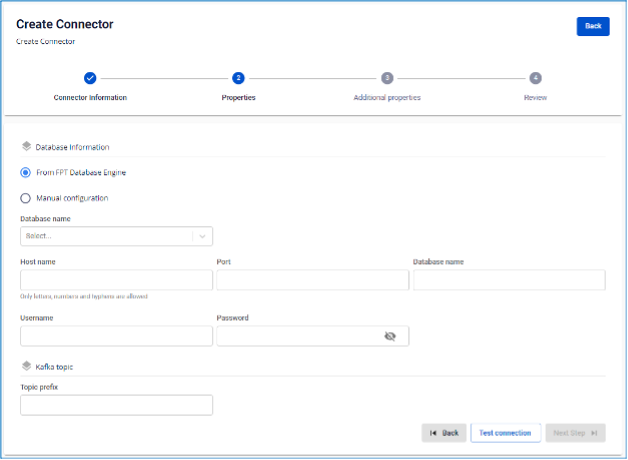
Task: Click the Database Information layers icon
Action: click(x=26, y=147)
